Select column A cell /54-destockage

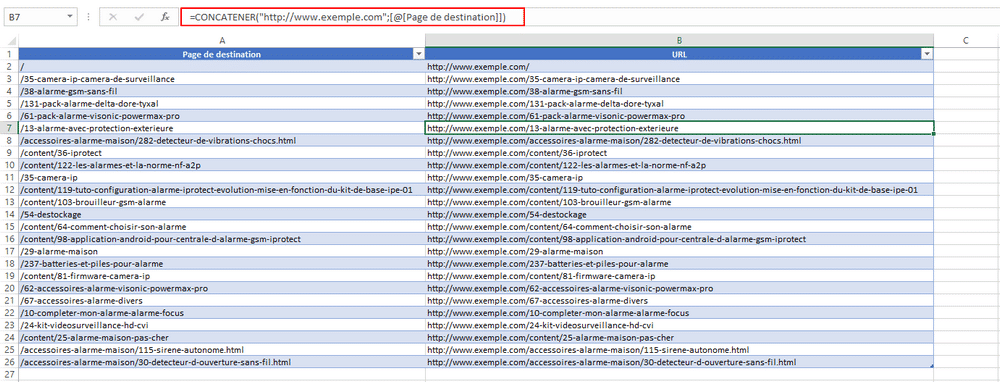[x=221, y=214]
